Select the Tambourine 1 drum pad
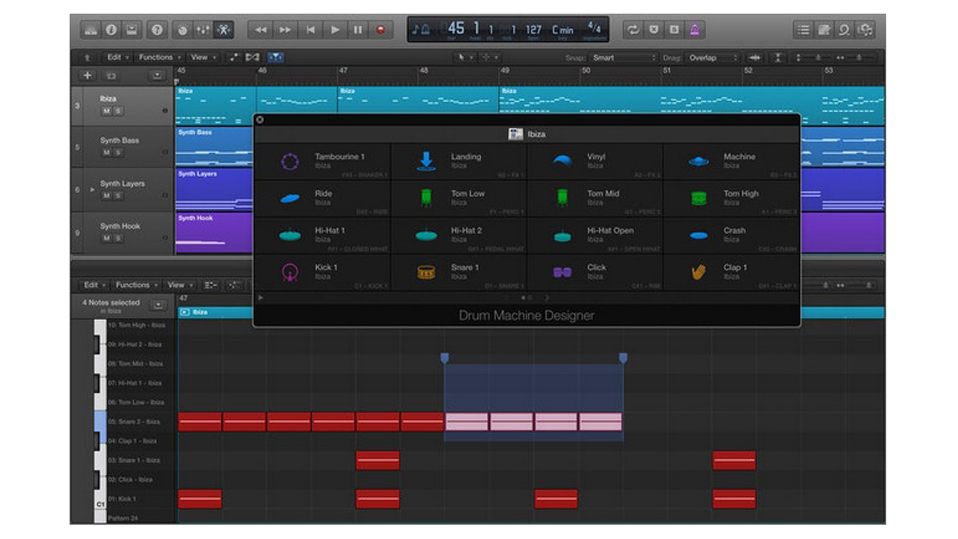The height and width of the screenshot is (539, 958). [322, 161]
